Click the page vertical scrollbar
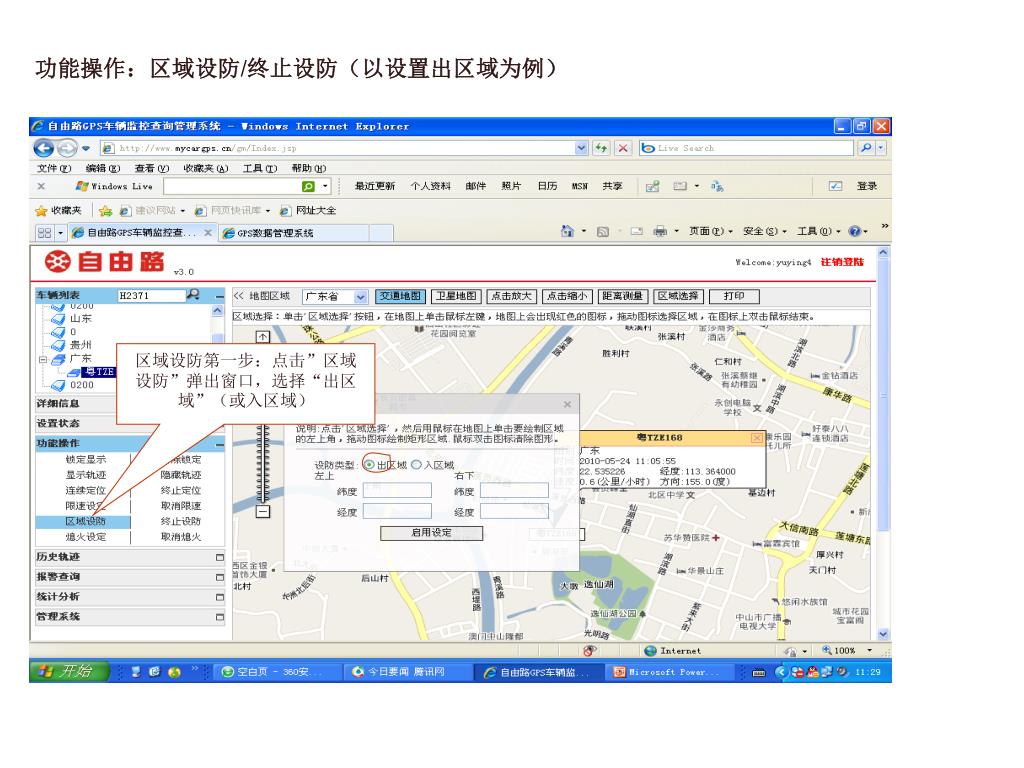This screenshot has height=768, width=1024. pyautogui.click(x=884, y=443)
